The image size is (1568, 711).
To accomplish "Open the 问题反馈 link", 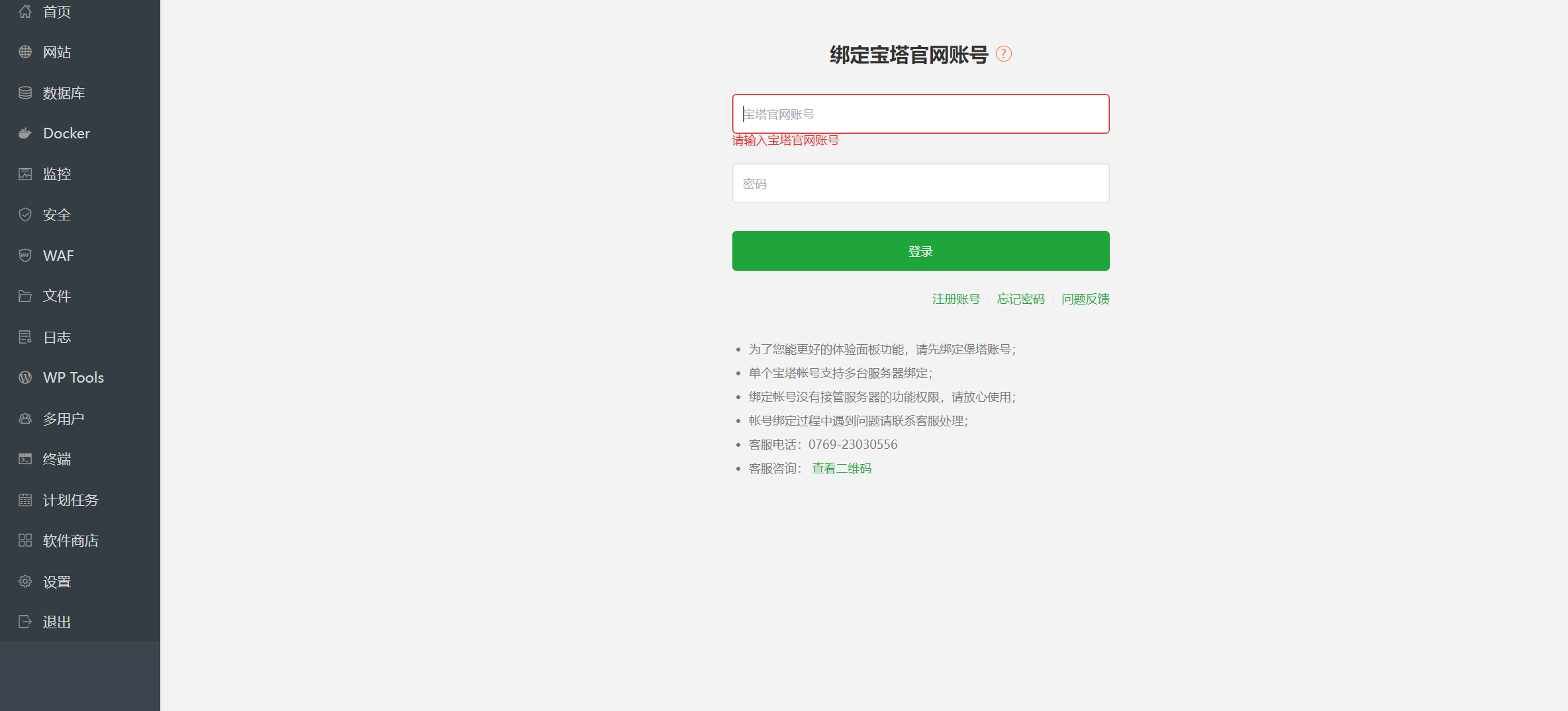I will click(1085, 299).
